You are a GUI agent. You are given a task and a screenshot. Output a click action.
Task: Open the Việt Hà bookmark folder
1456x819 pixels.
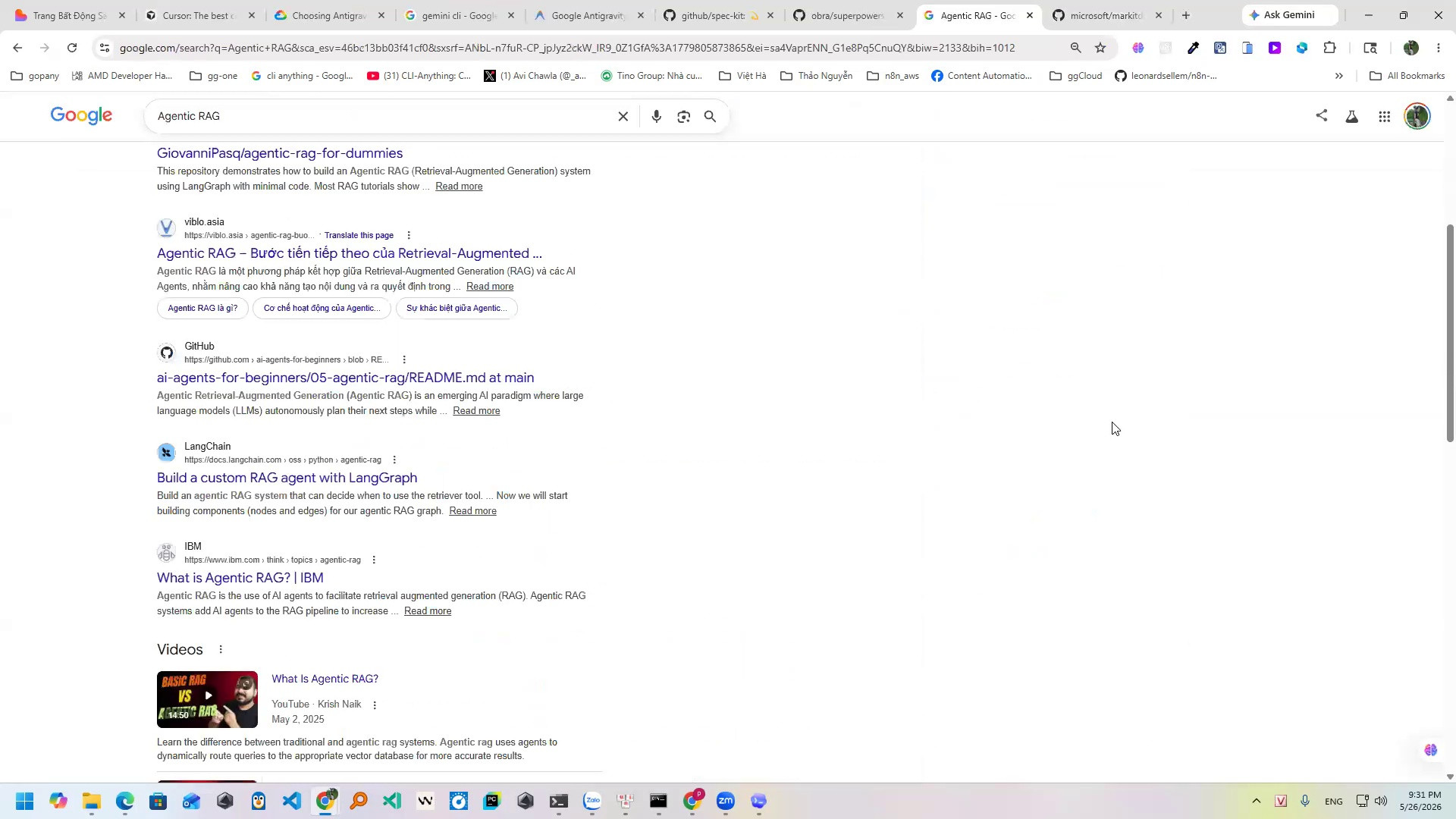click(x=742, y=76)
